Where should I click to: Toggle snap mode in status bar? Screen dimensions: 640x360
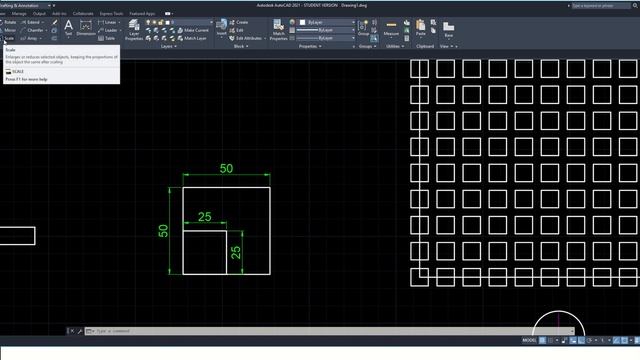pyautogui.click(x=551, y=340)
